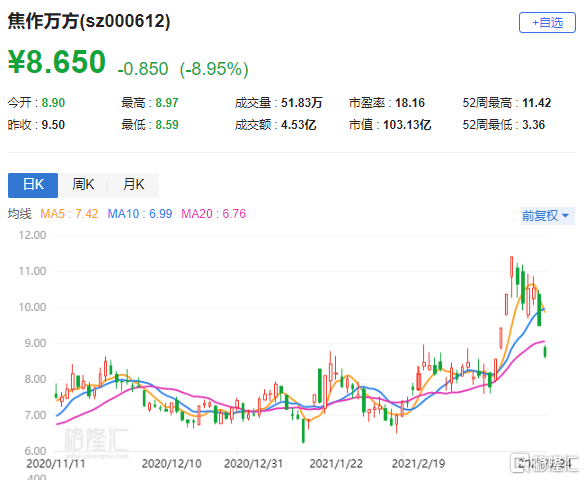Click the stock title 焦作万方(sz000612)
Screen dimensions: 585x480
pos(89,21)
